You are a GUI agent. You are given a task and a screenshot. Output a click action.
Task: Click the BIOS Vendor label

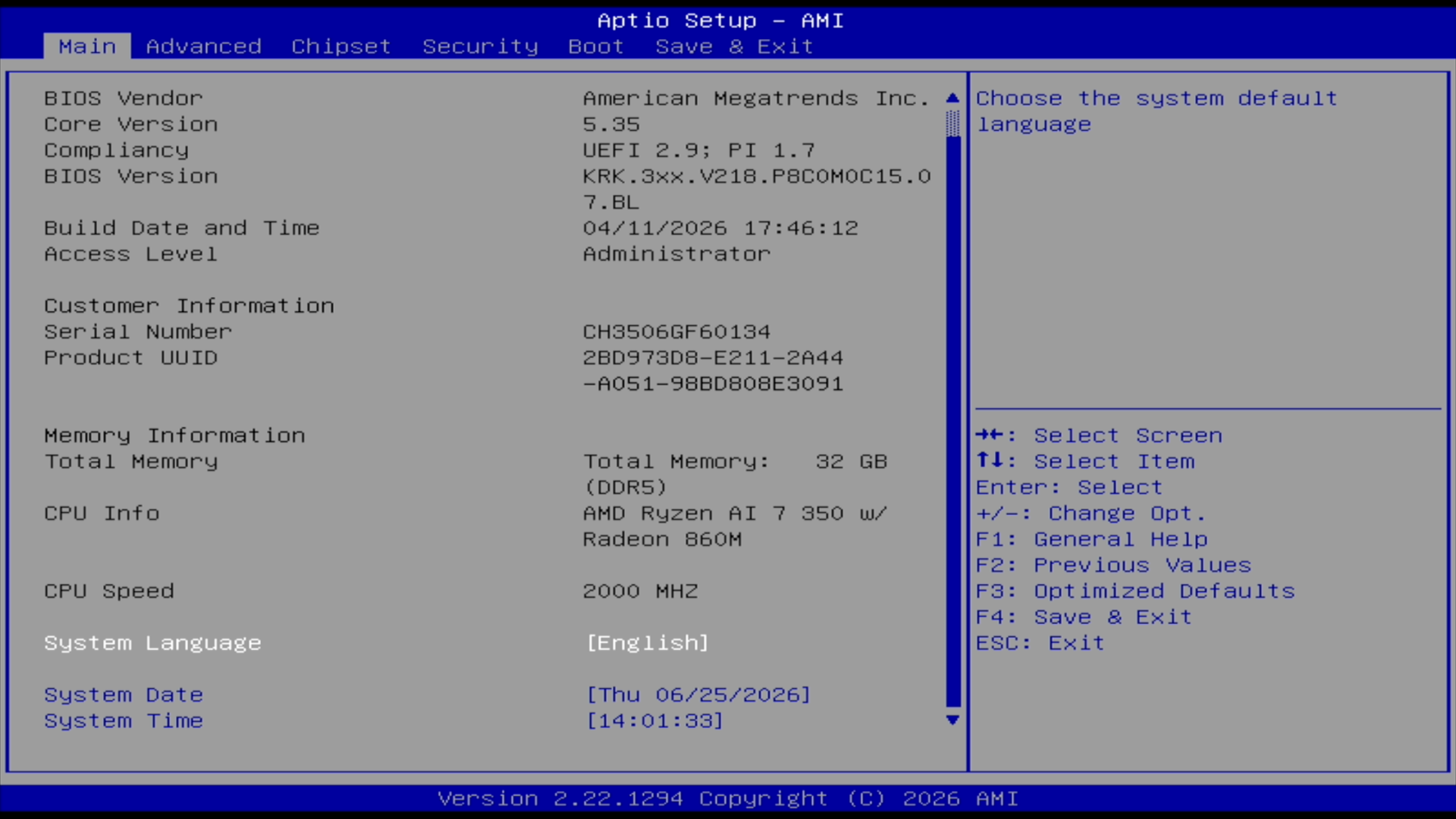point(124,98)
